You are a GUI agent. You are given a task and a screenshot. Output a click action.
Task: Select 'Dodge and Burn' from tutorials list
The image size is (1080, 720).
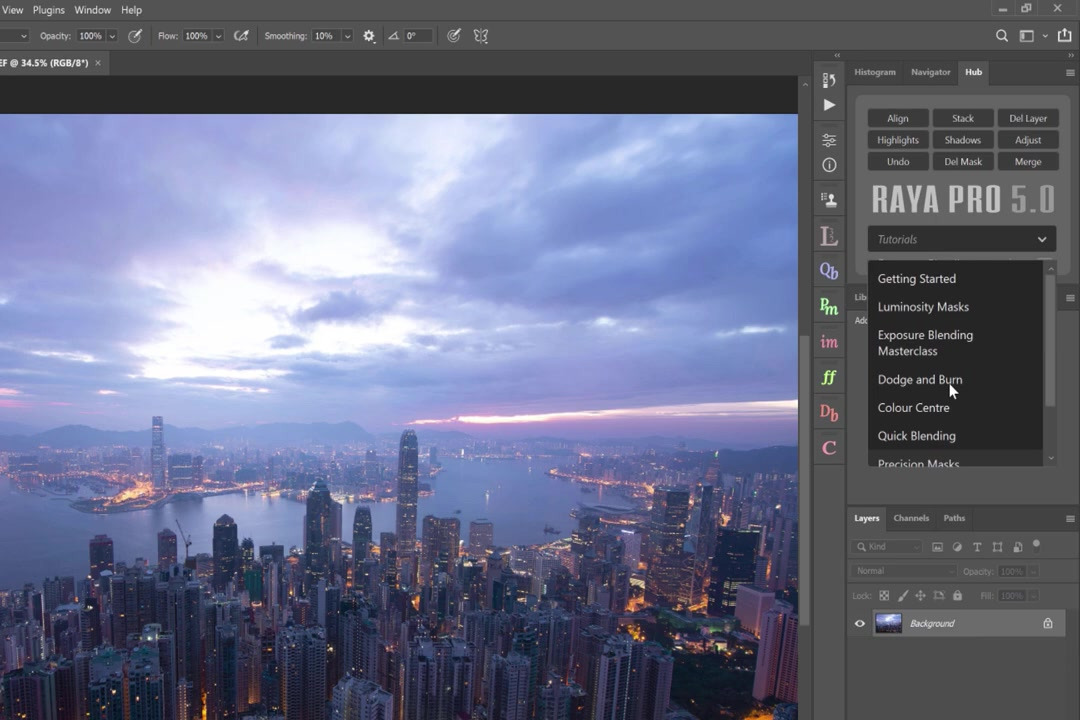[x=919, y=380]
